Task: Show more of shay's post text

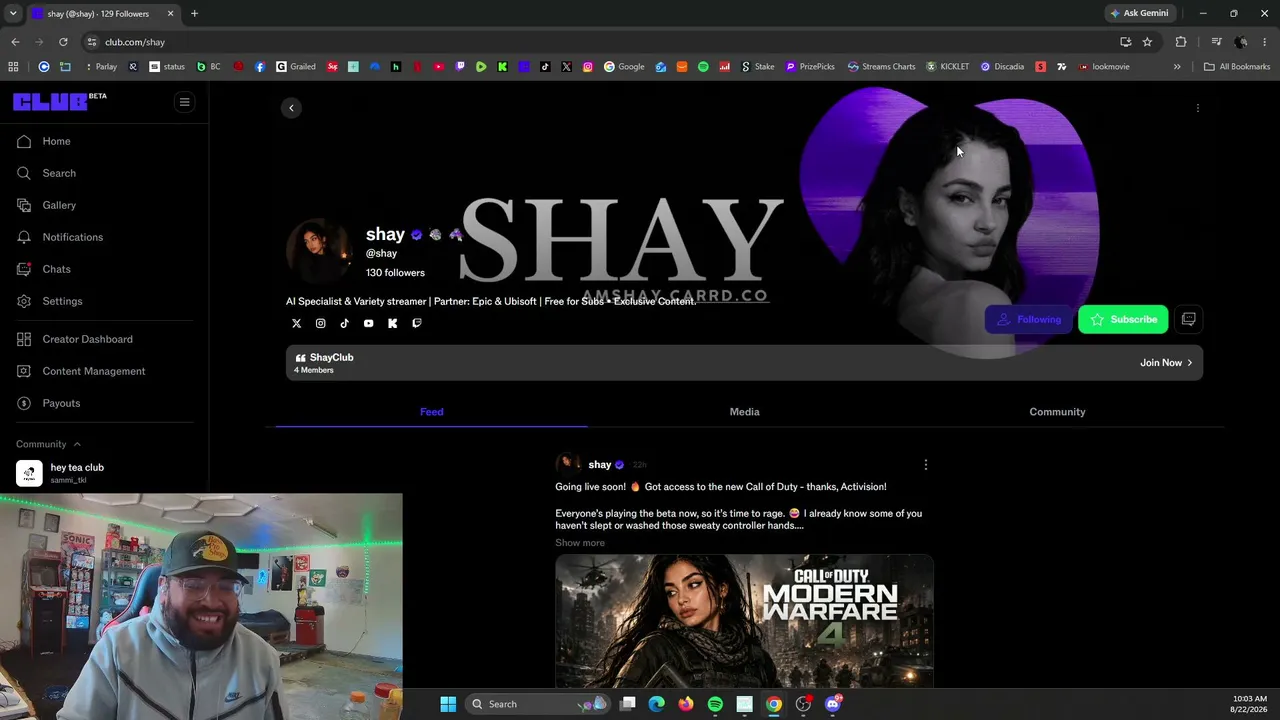Action: click(x=580, y=543)
